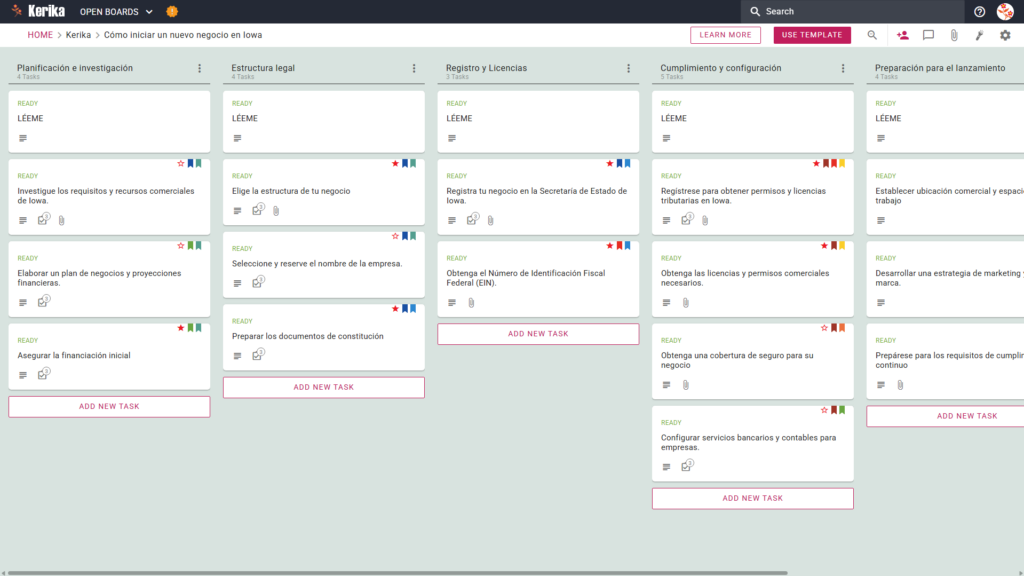The height and width of the screenshot is (576, 1024).
Task: Open attachment icon on Investigue los requisitos card
Action: (x=61, y=221)
